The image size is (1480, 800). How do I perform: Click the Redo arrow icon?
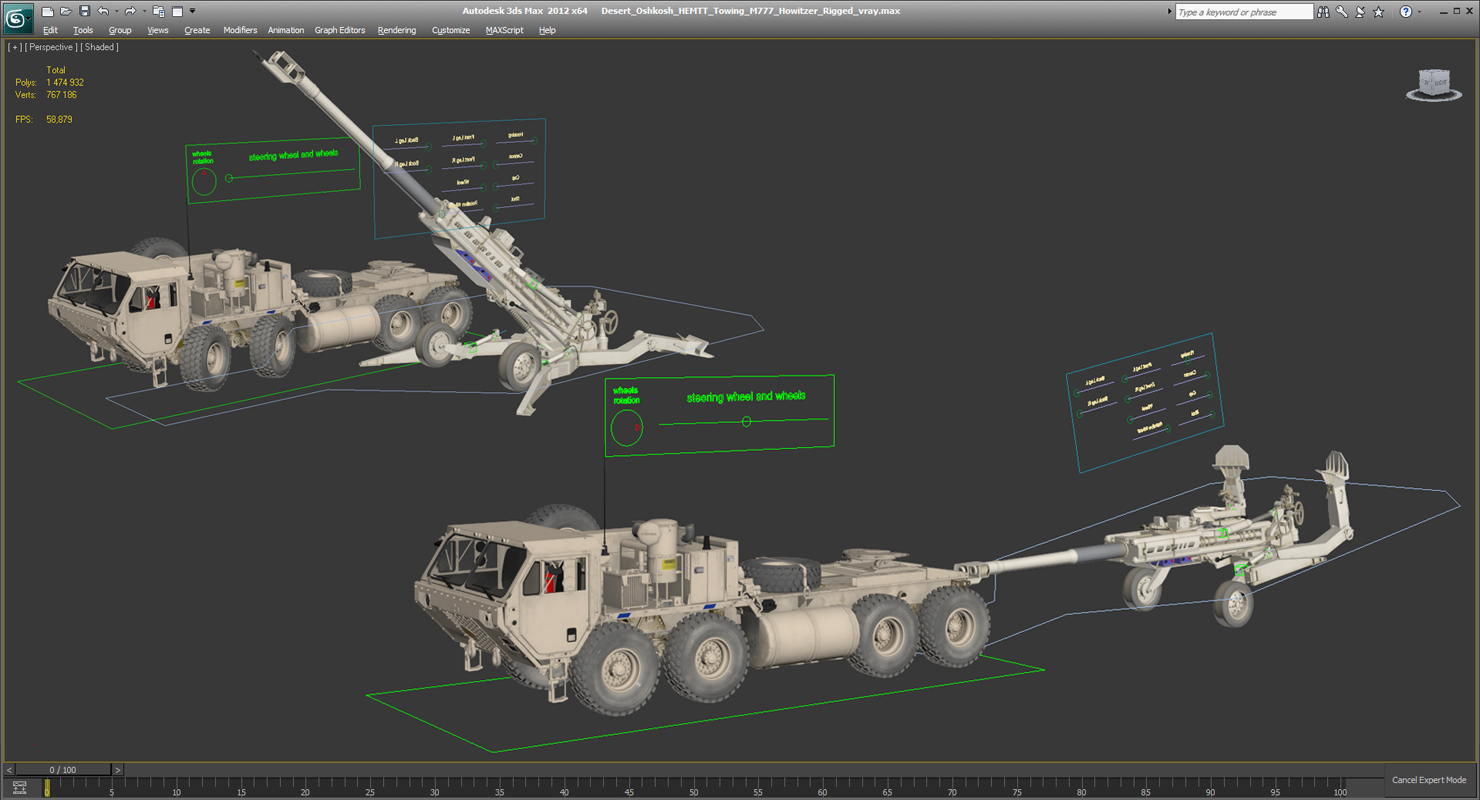[129, 12]
